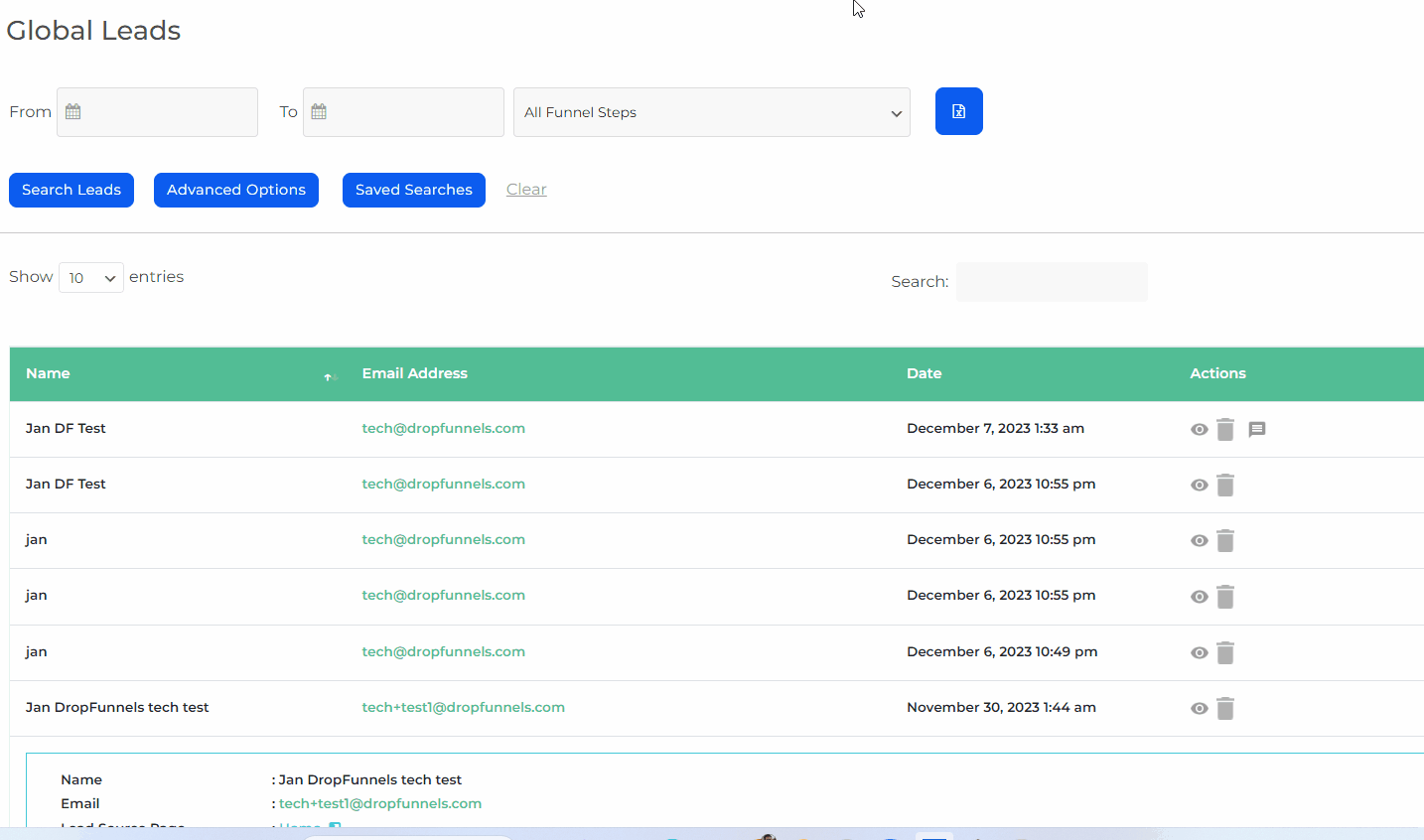Click trash icon for Jan DropFunnels tech test
This screenshot has height=840, width=1424.
coord(1225,708)
